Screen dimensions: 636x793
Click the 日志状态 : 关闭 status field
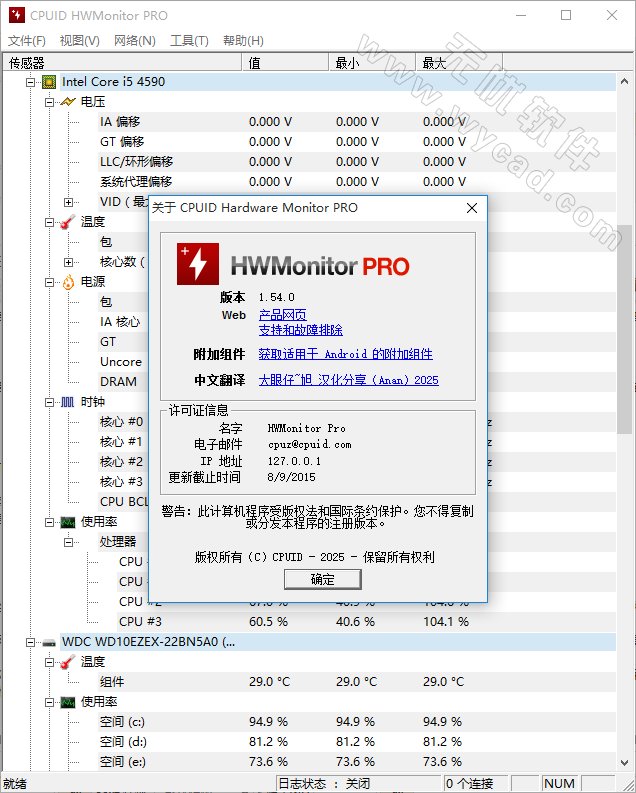[x=359, y=783]
